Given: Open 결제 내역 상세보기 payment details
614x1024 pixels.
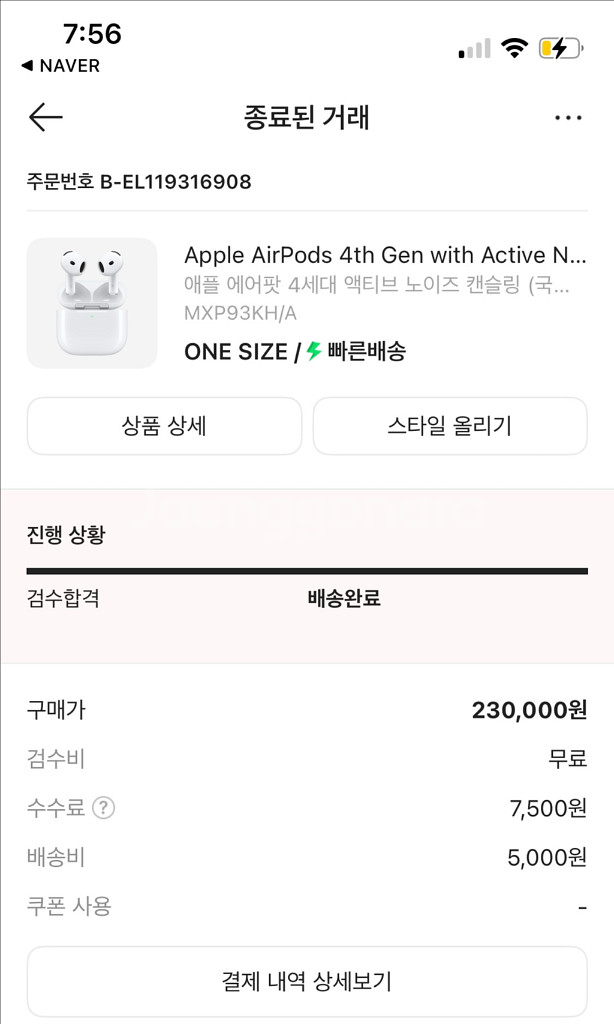Looking at the screenshot, I should pyautogui.click(x=307, y=981).
